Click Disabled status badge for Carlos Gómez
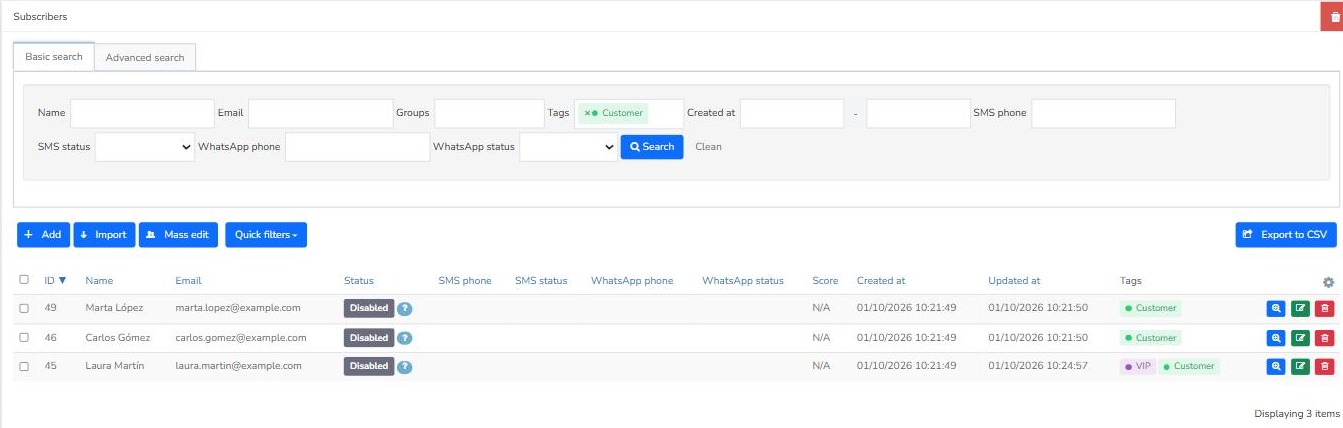The image size is (1343, 428). point(369,338)
